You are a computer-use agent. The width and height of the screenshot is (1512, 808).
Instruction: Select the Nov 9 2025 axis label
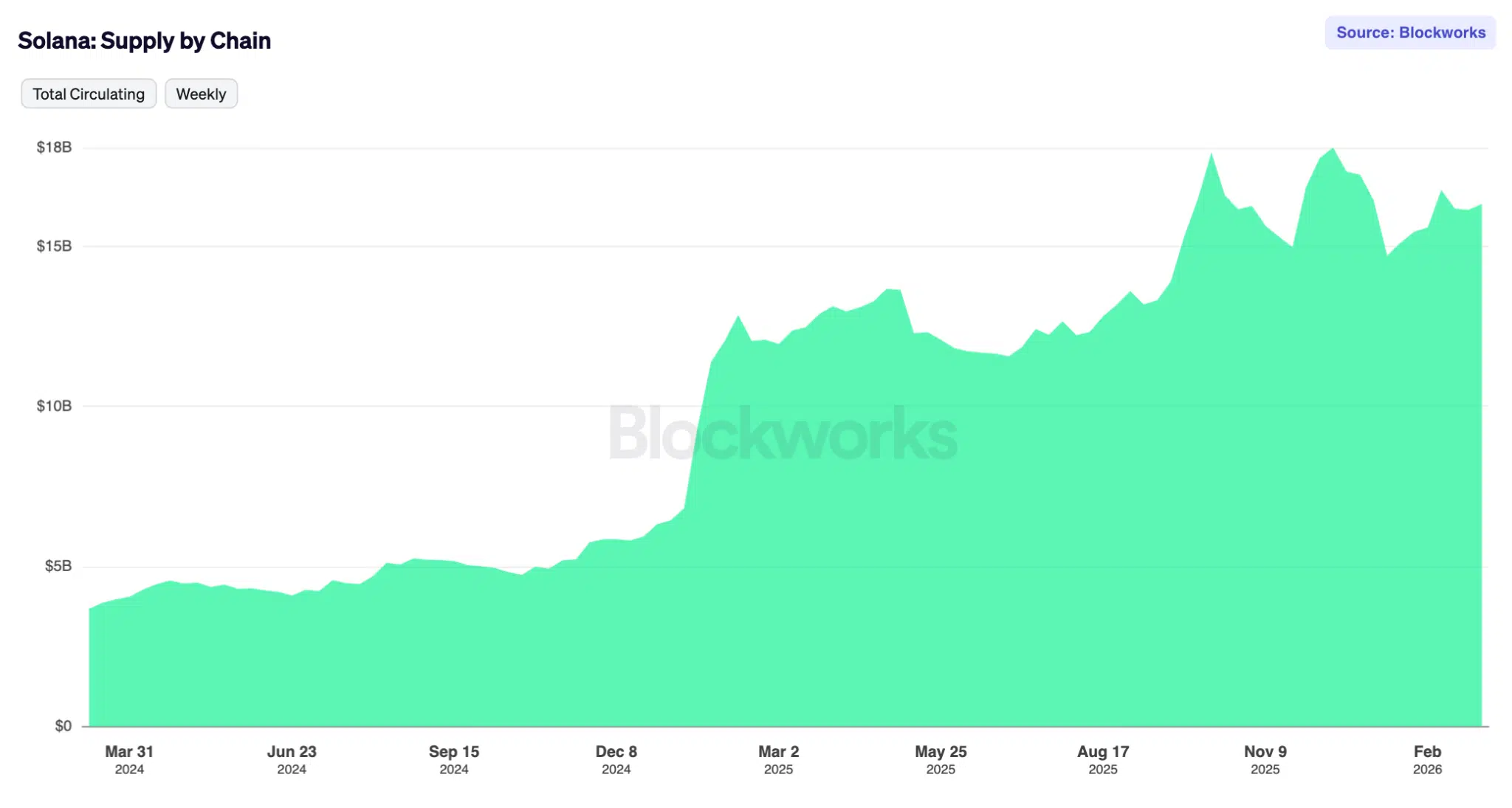pyautogui.click(x=1265, y=759)
